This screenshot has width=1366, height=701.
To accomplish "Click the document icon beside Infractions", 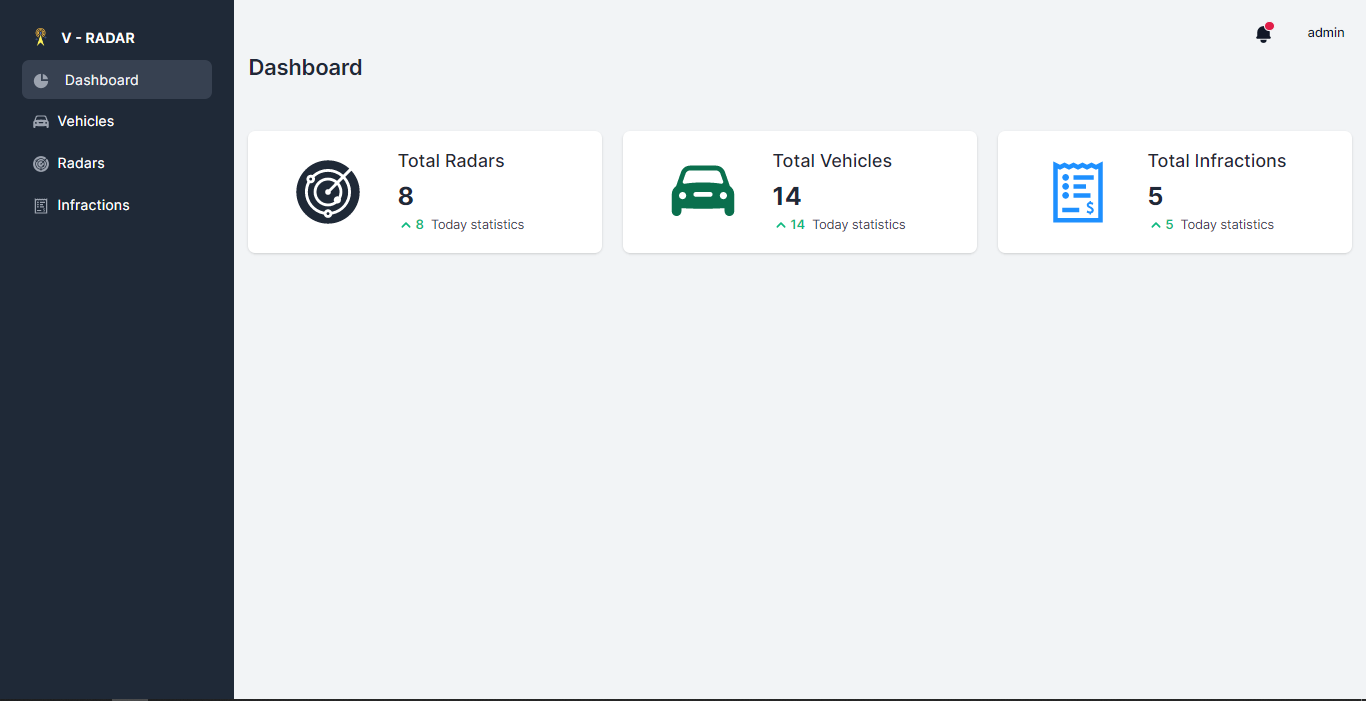I will [40, 205].
